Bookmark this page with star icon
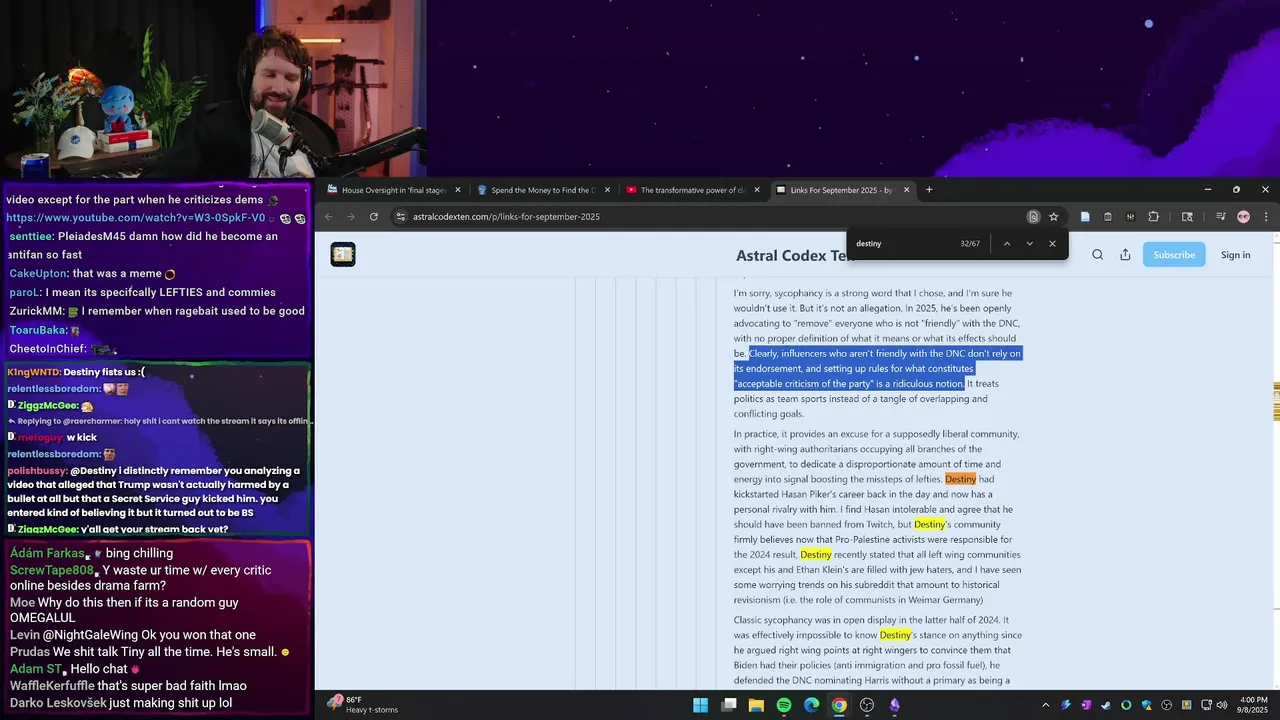Image resolution: width=1280 pixels, height=720 pixels. pyautogui.click(x=1053, y=217)
